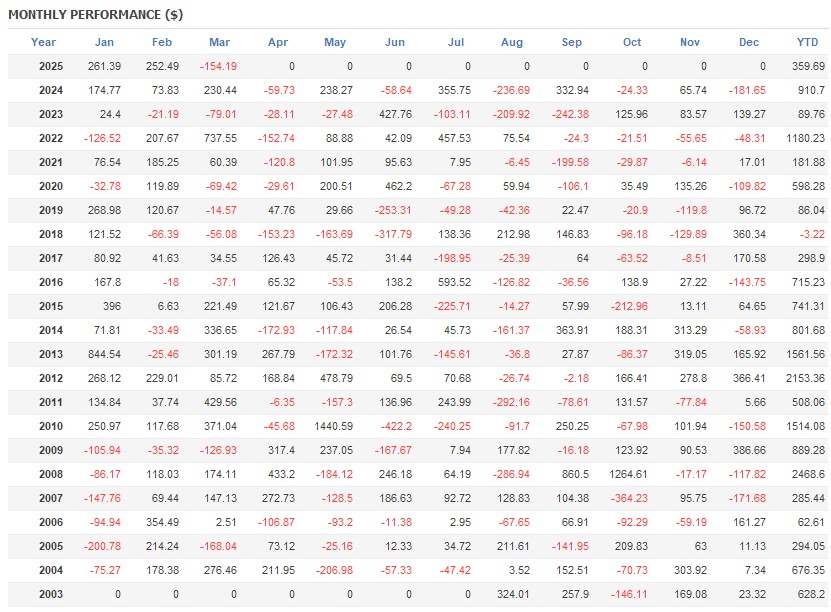Image resolution: width=831 pixels, height=612 pixels.
Task: Select the YTD column header
Action: coord(807,42)
